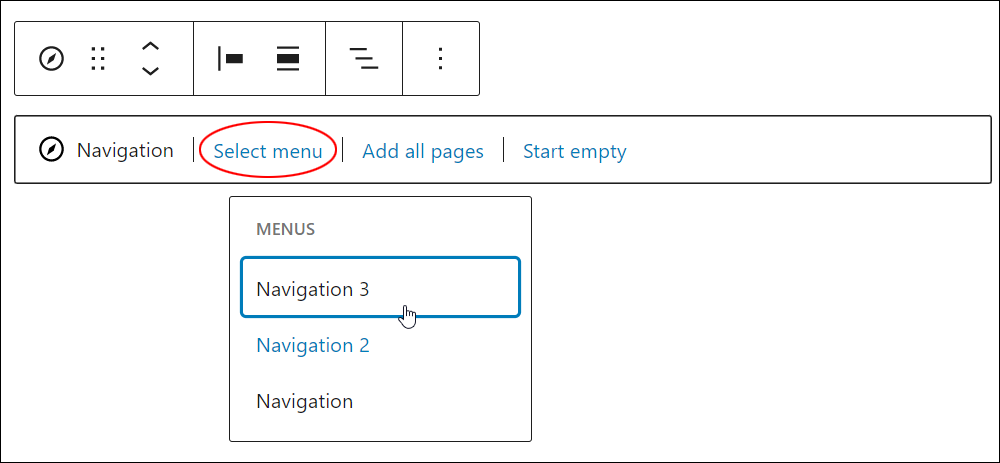Move block up with the up chevron

pos(150,47)
